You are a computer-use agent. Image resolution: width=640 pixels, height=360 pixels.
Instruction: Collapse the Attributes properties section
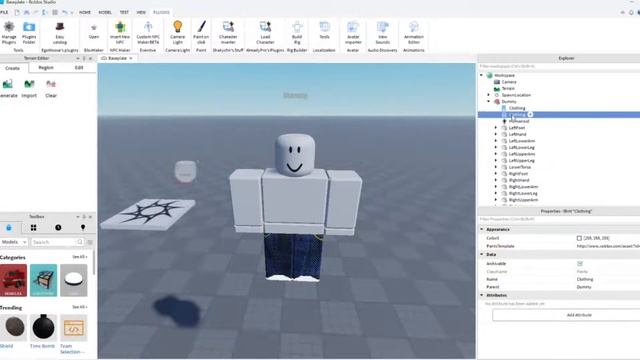tap(482, 295)
